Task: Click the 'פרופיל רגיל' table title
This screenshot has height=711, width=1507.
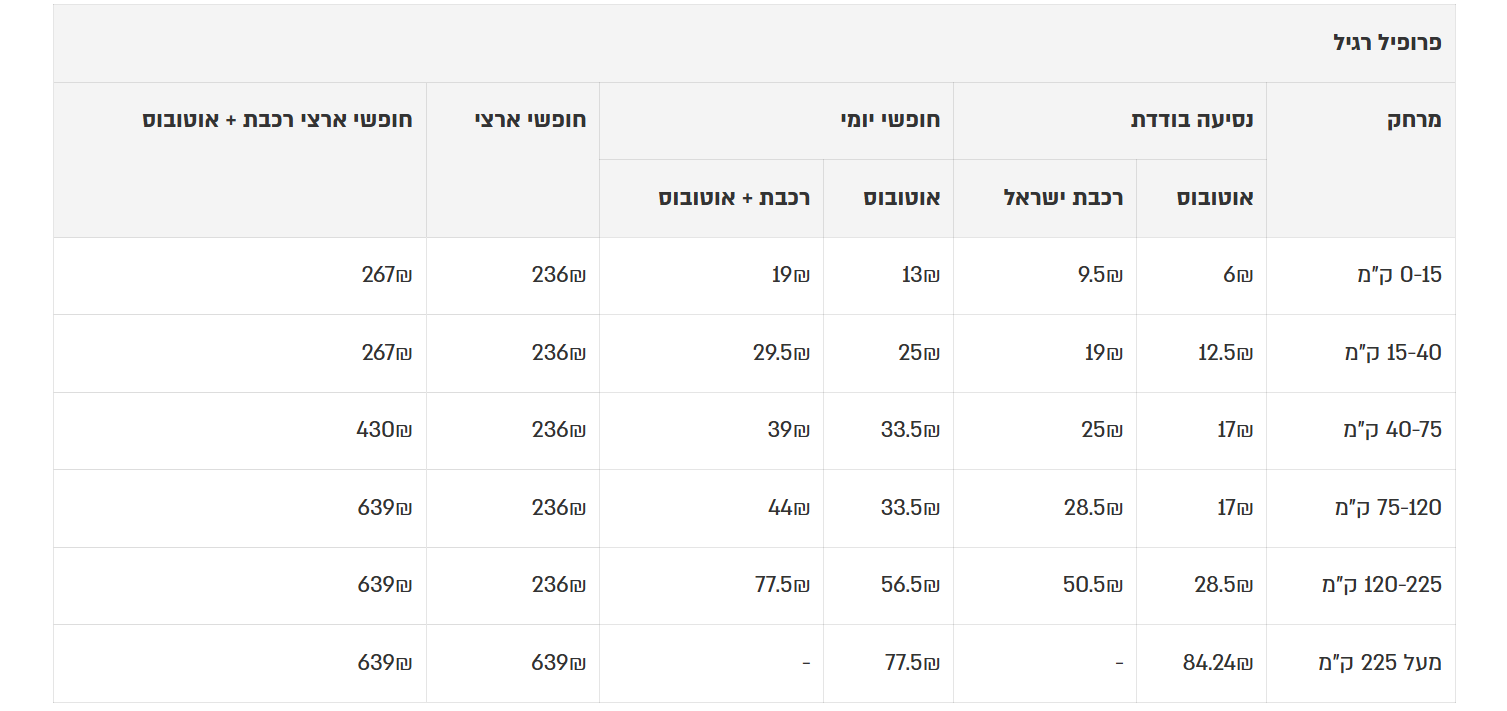Action: point(1387,43)
